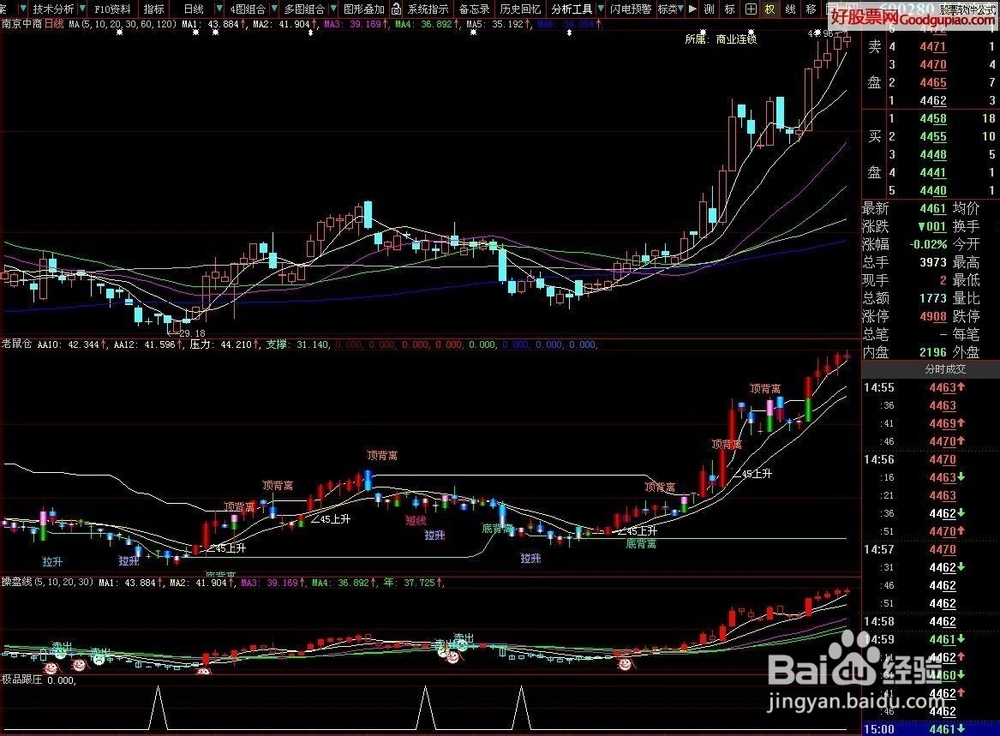Select the 线 line drawing tool

790,9
